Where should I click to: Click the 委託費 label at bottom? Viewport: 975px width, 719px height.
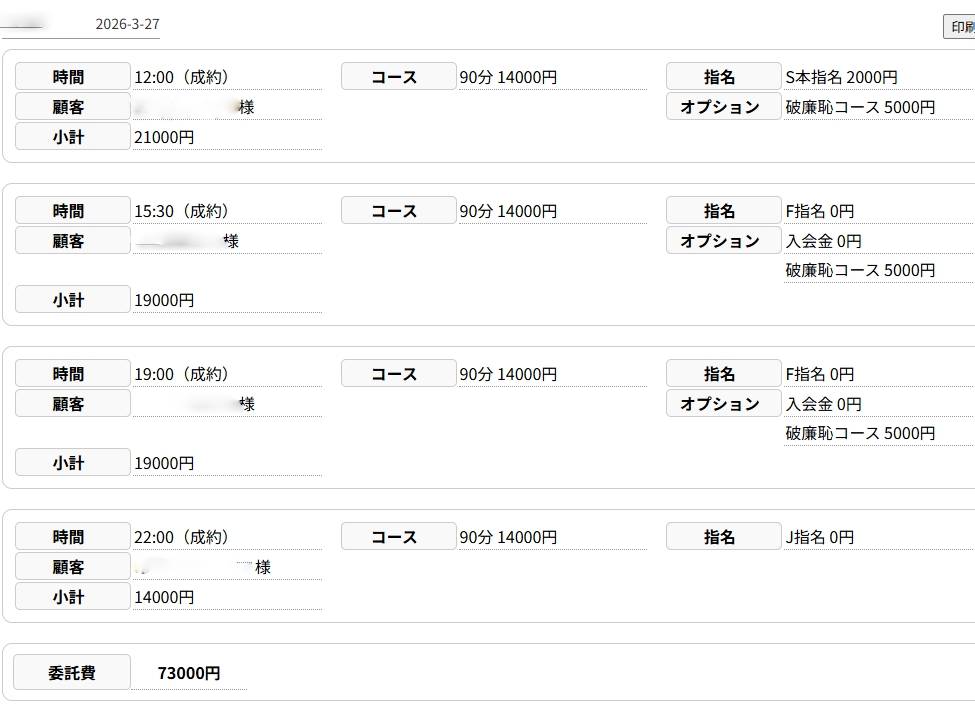click(x=72, y=673)
